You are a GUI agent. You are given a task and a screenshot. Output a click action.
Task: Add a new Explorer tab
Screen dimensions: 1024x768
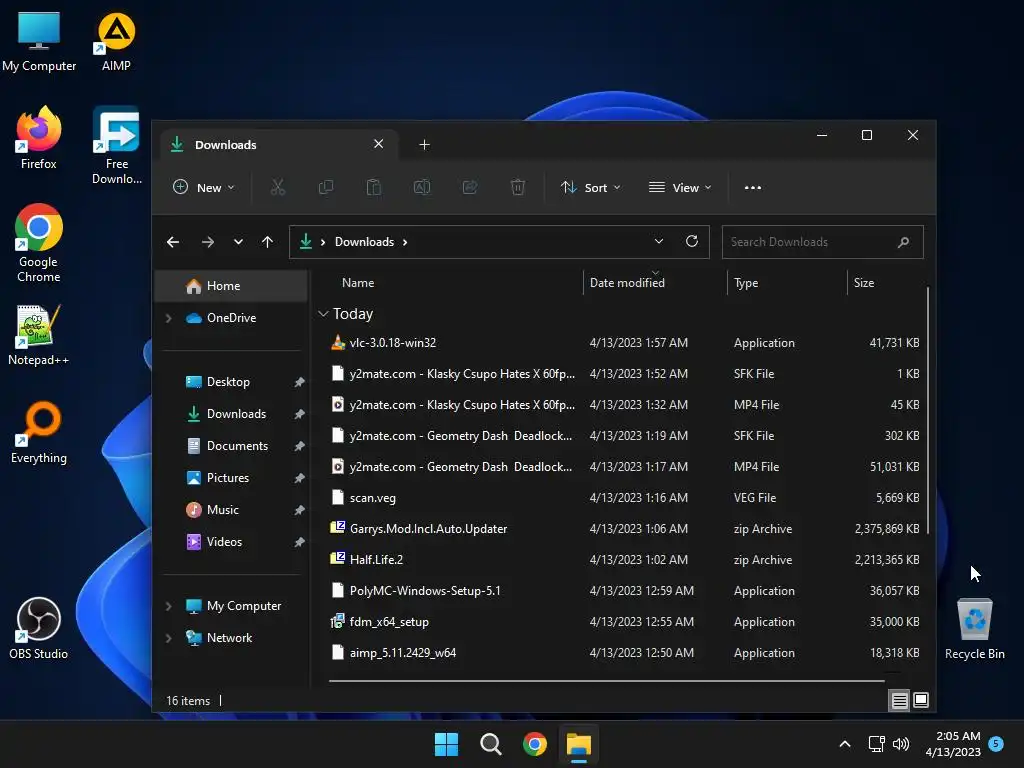click(424, 145)
